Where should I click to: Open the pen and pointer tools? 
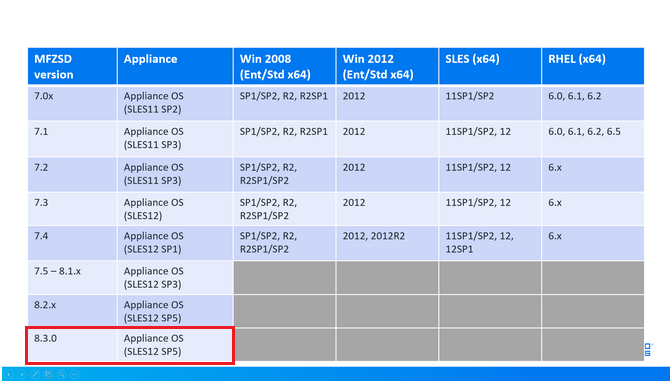pos(35,374)
